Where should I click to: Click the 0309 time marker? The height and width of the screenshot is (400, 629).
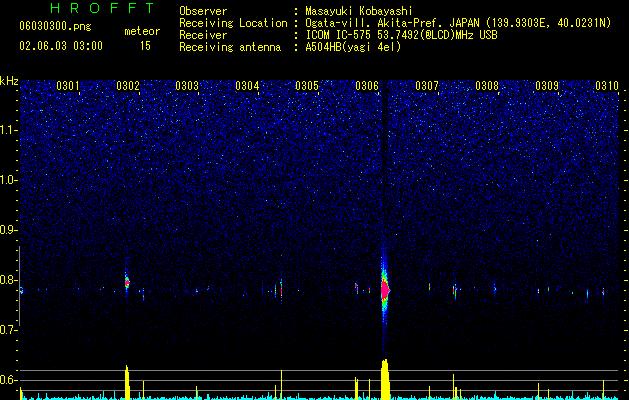[547, 85]
